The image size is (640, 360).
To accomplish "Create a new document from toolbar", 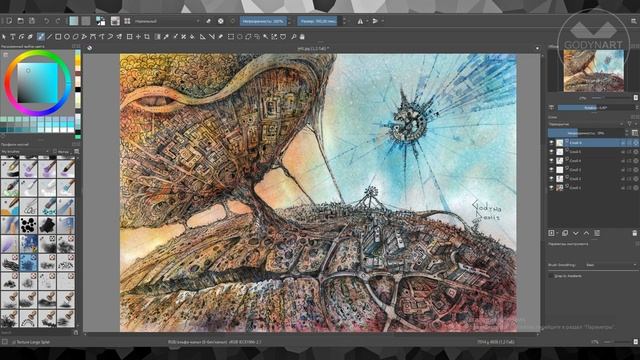I will click(9, 20).
